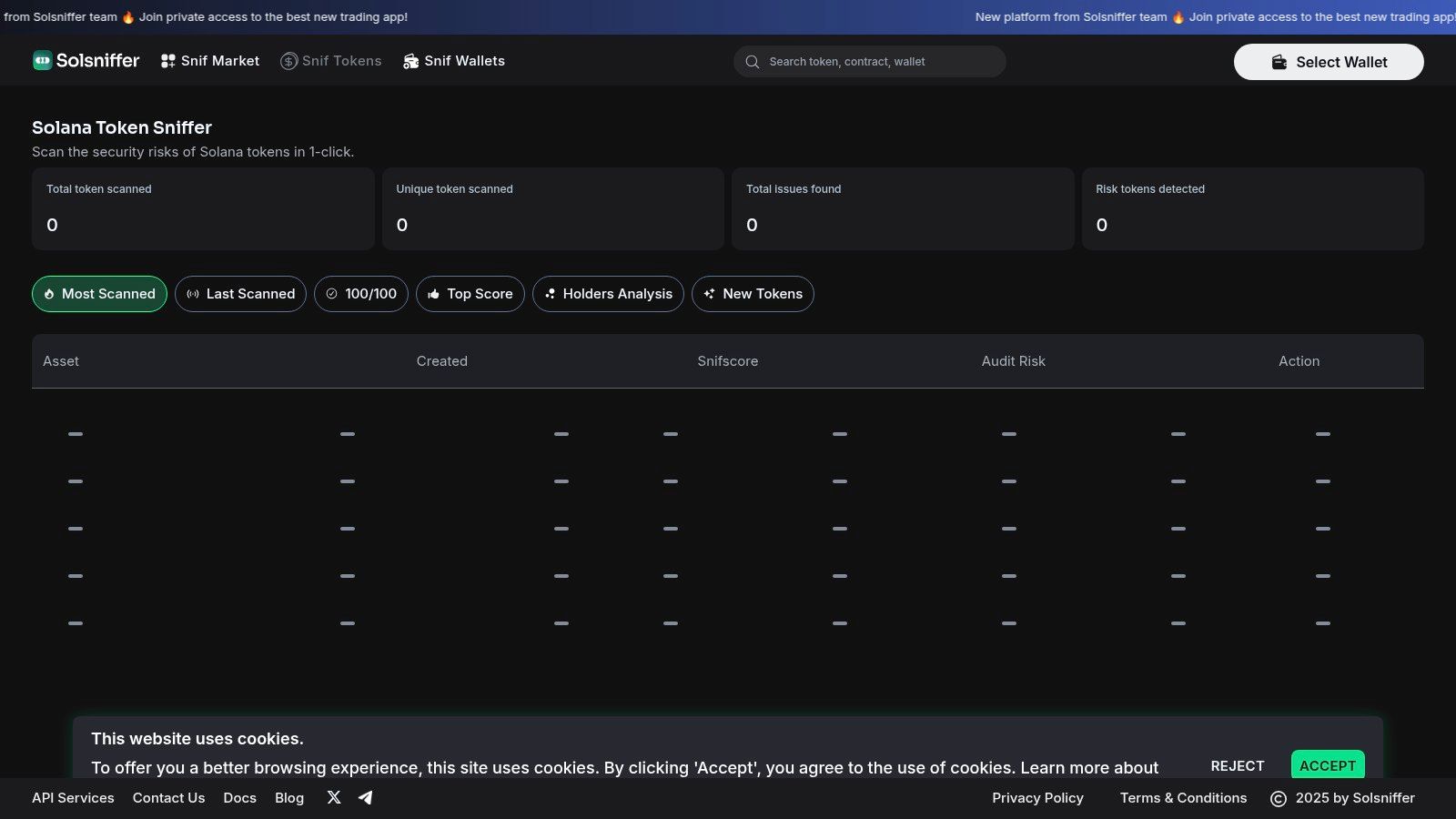Click the Snif Tokens dollar icon
1456x819 pixels.
(288, 61)
